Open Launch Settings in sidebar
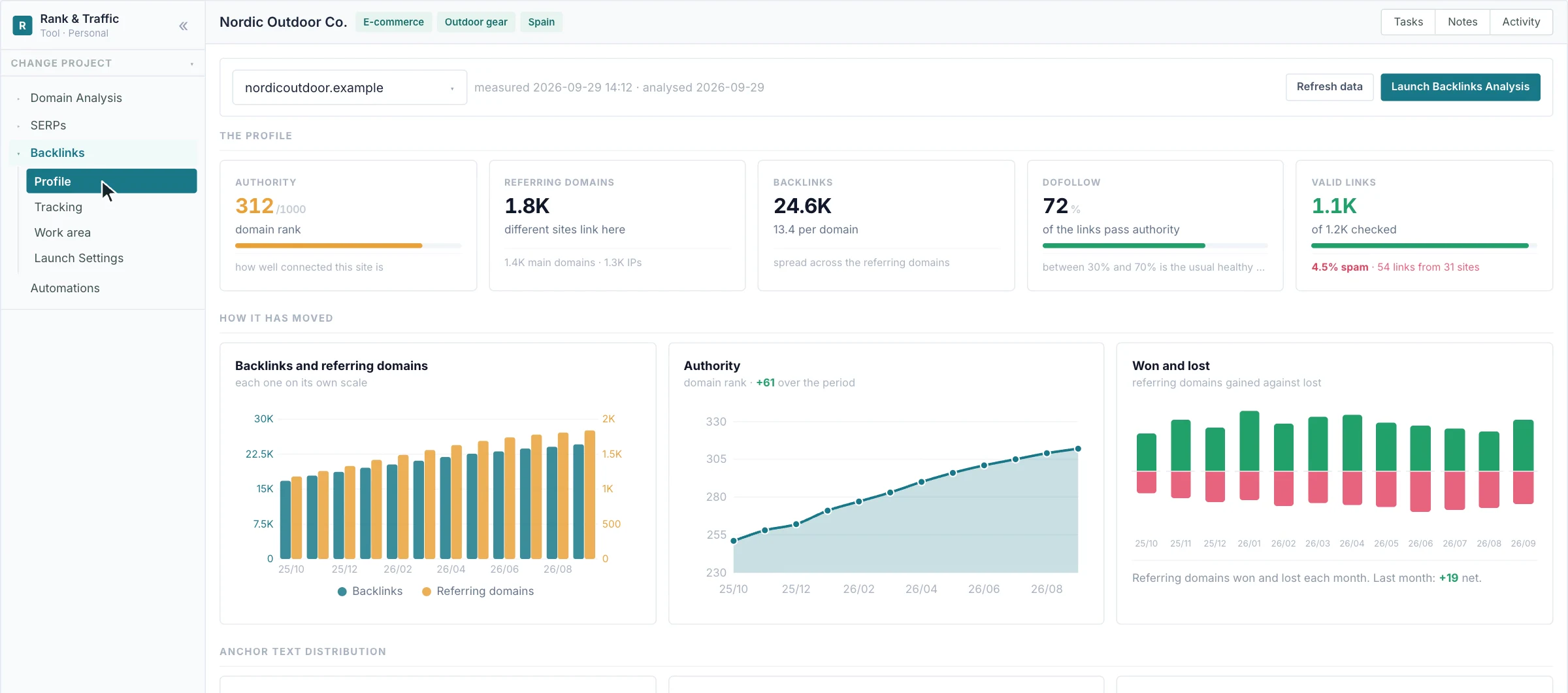Image resolution: width=1568 pixels, height=693 pixels. click(x=78, y=258)
